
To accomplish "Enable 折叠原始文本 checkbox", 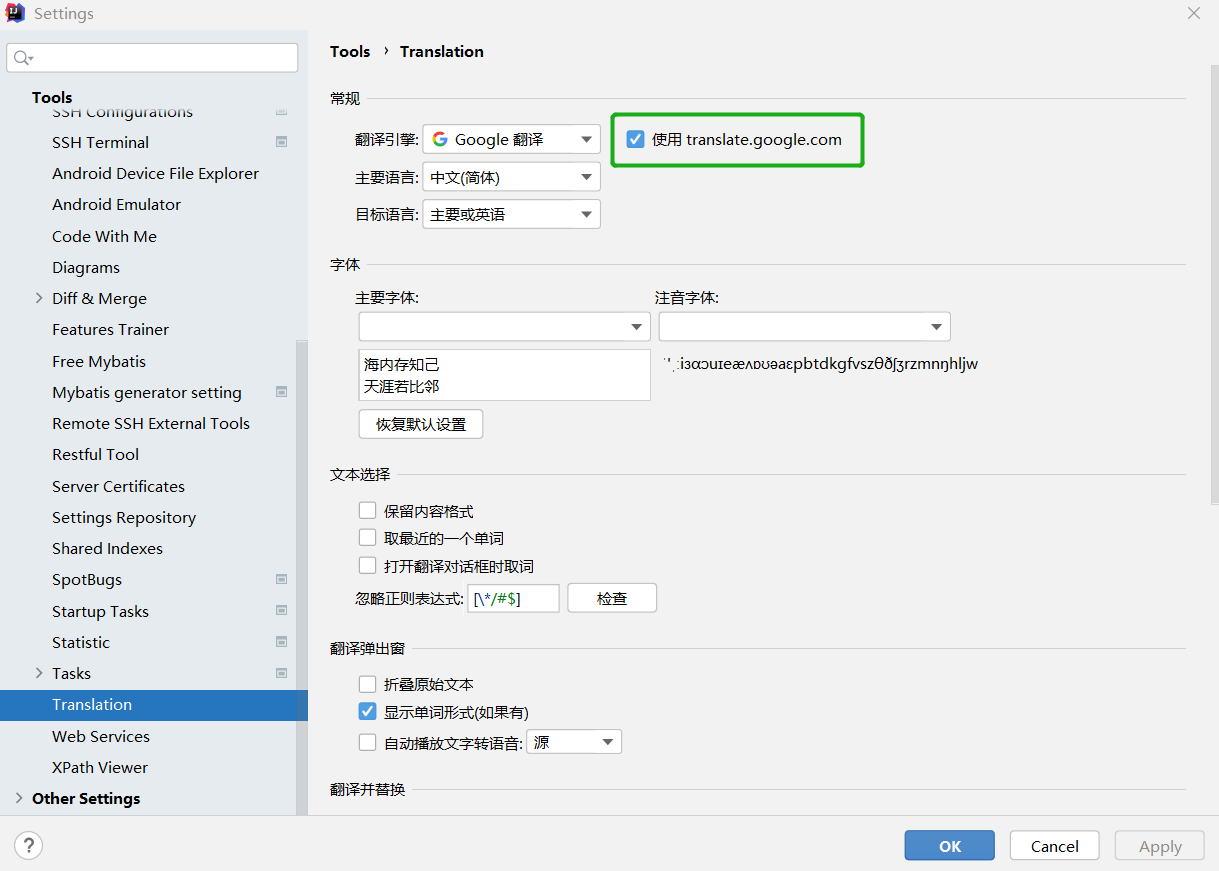I will click(x=367, y=684).
